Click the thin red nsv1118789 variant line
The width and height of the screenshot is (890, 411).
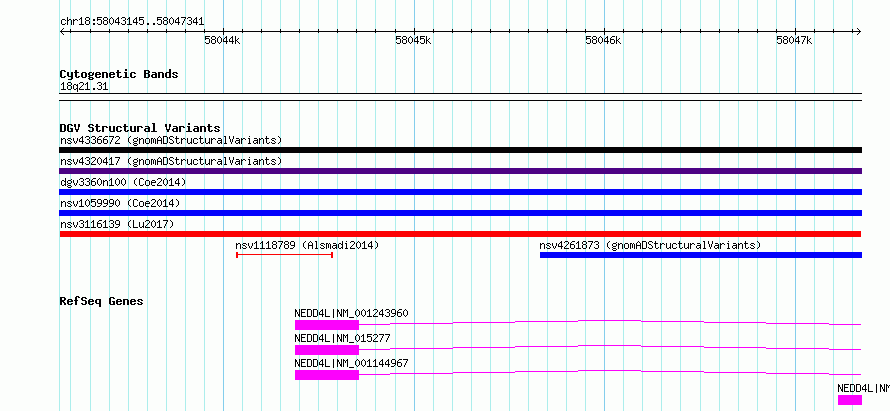click(284, 255)
